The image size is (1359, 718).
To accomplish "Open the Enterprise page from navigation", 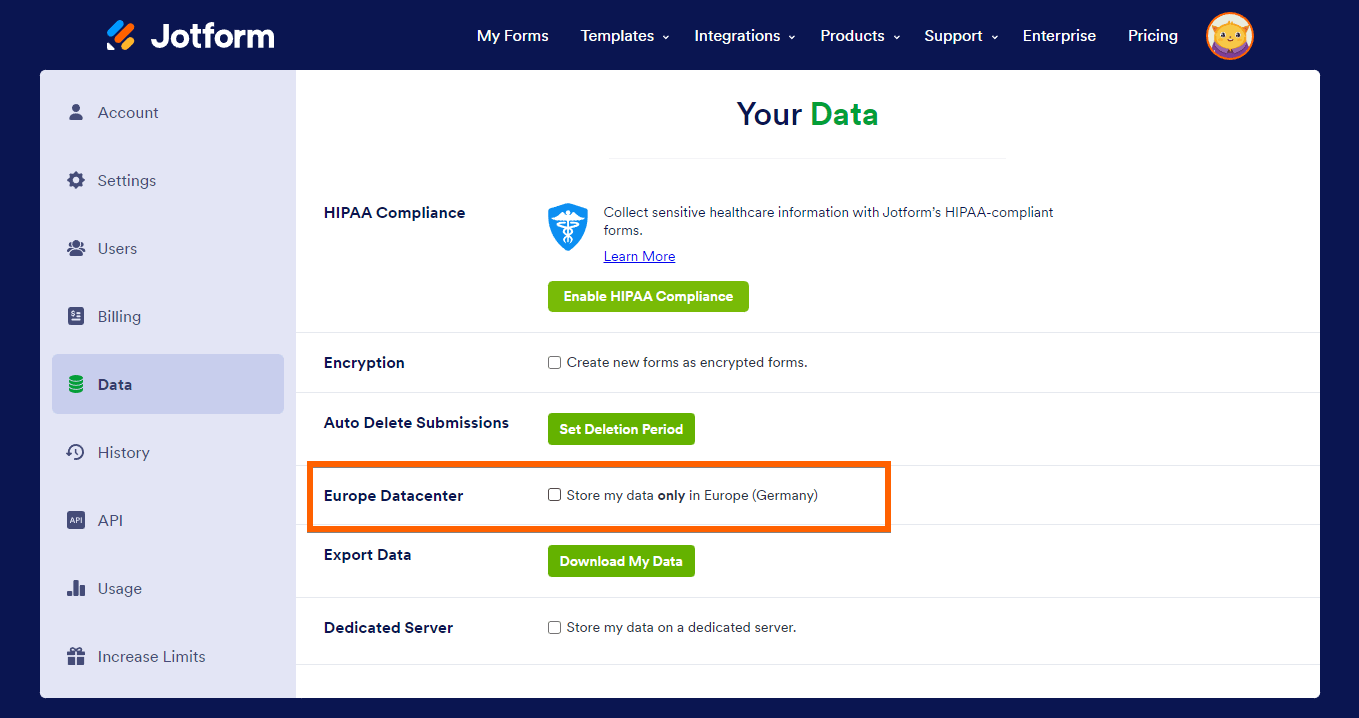I will [x=1059, y=36].
